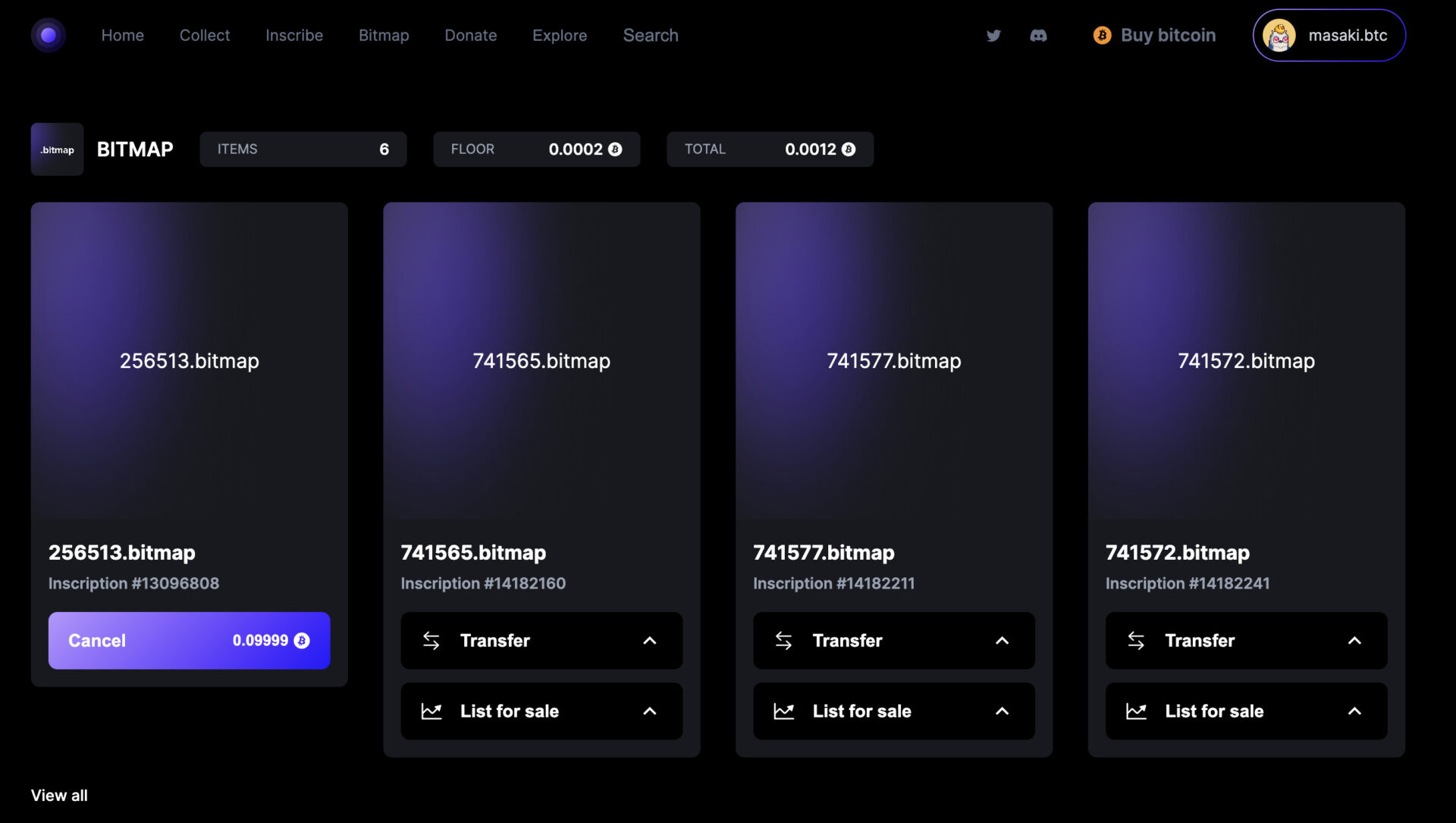Screen dimensions: 1456x823
Task: Click the 256513.bitmap card title
Action: (x=122, y=552)
